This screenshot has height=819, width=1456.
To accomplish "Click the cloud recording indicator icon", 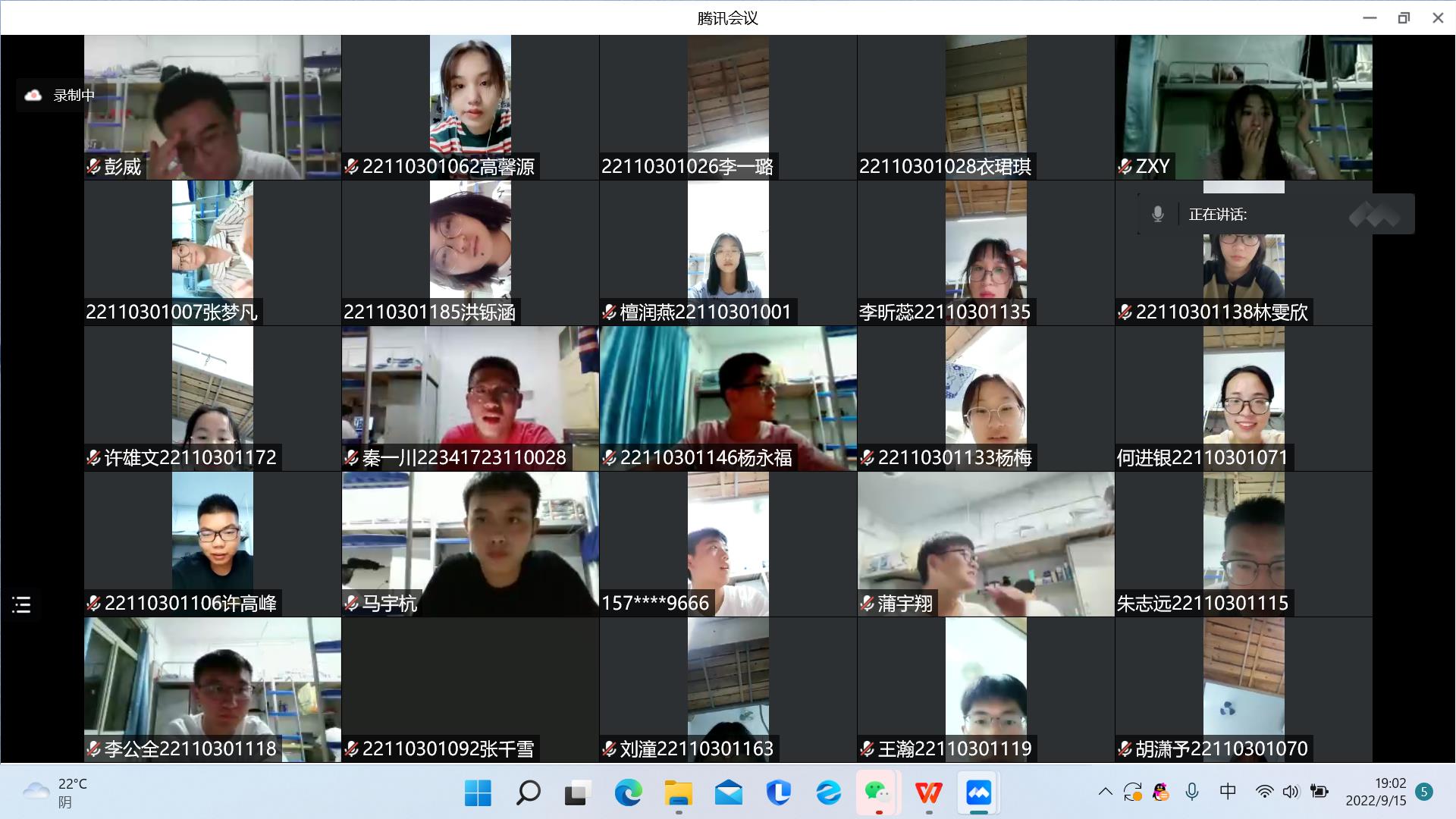I will 33,96.
